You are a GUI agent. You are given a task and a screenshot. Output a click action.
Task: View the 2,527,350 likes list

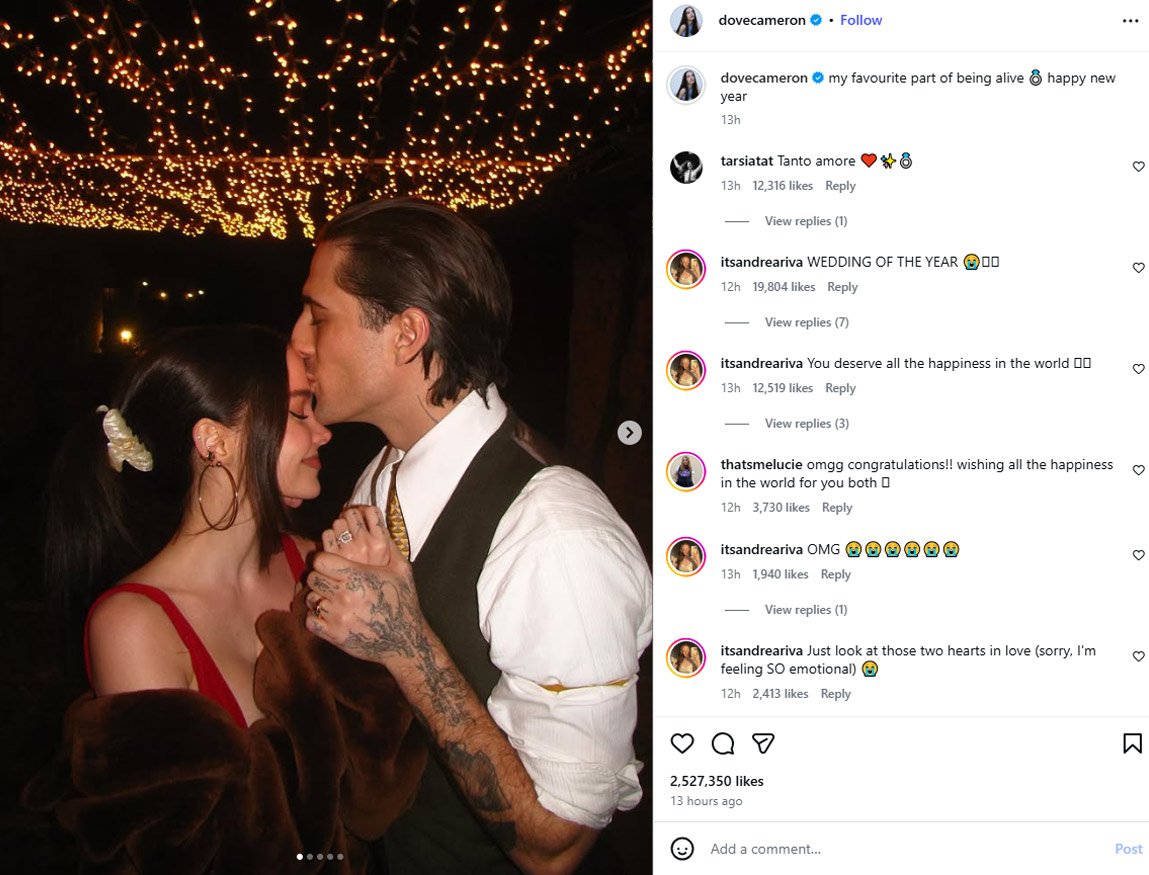point(716,781)
